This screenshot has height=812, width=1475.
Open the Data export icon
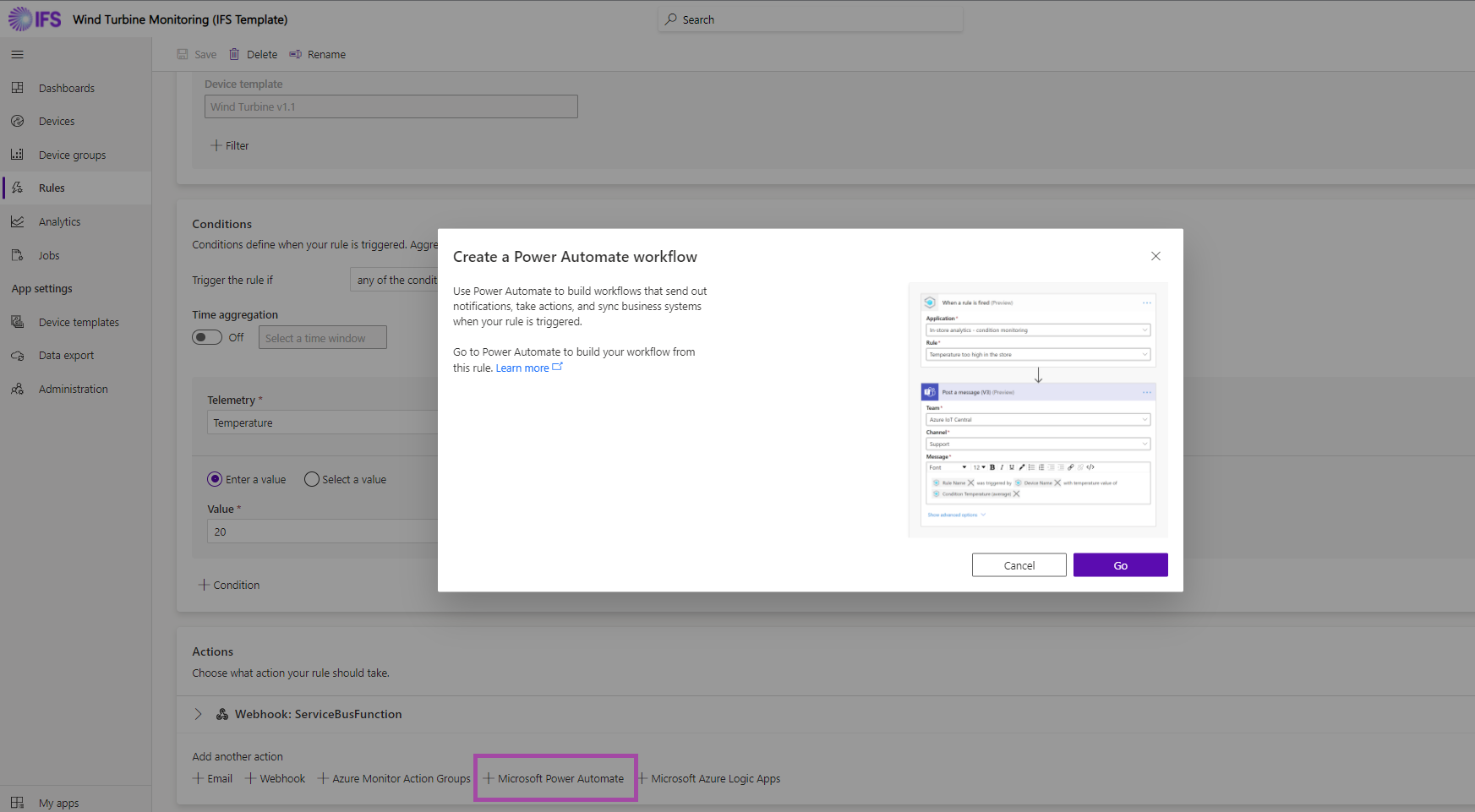[17, 356]
